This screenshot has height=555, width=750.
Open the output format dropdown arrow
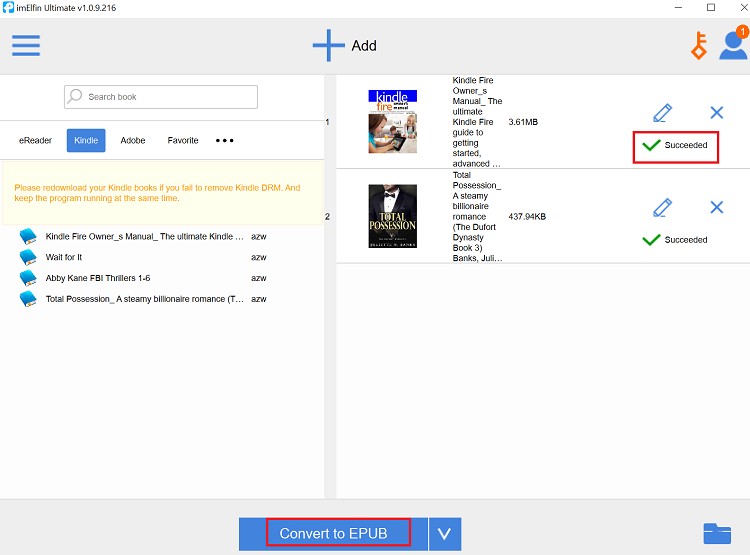point(445,534)
